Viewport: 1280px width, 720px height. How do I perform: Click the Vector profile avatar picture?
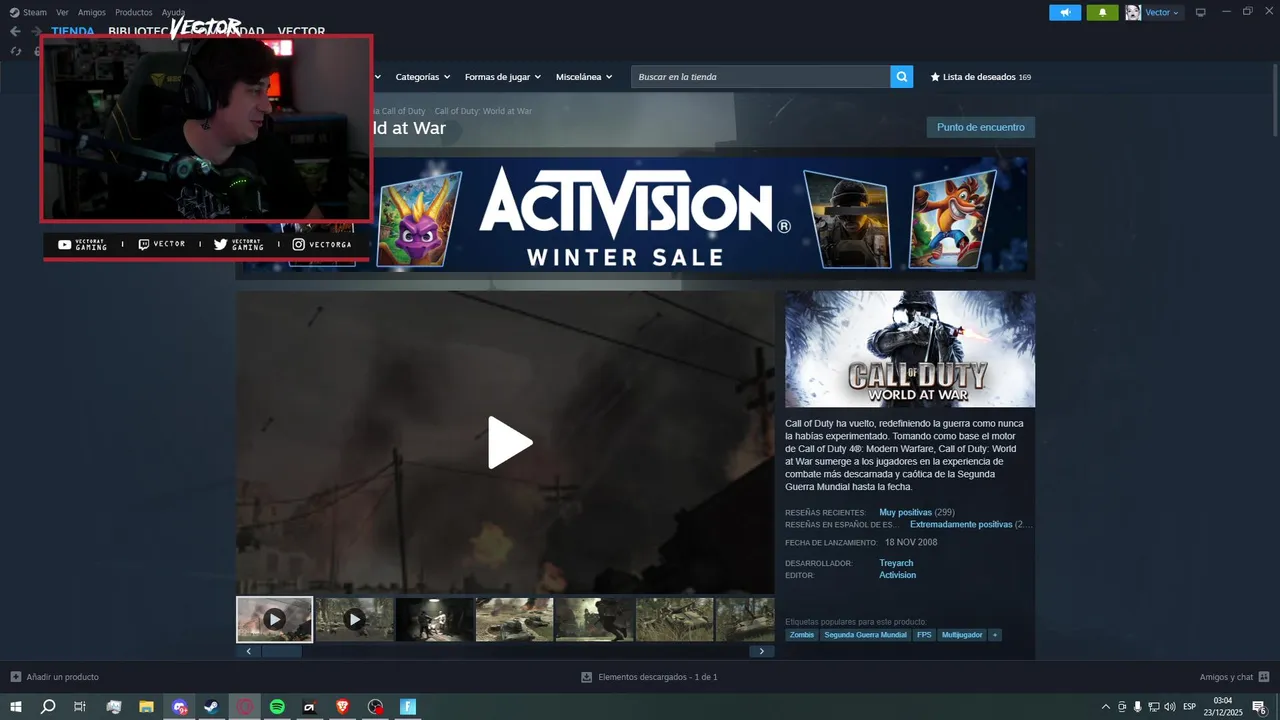1133,12
